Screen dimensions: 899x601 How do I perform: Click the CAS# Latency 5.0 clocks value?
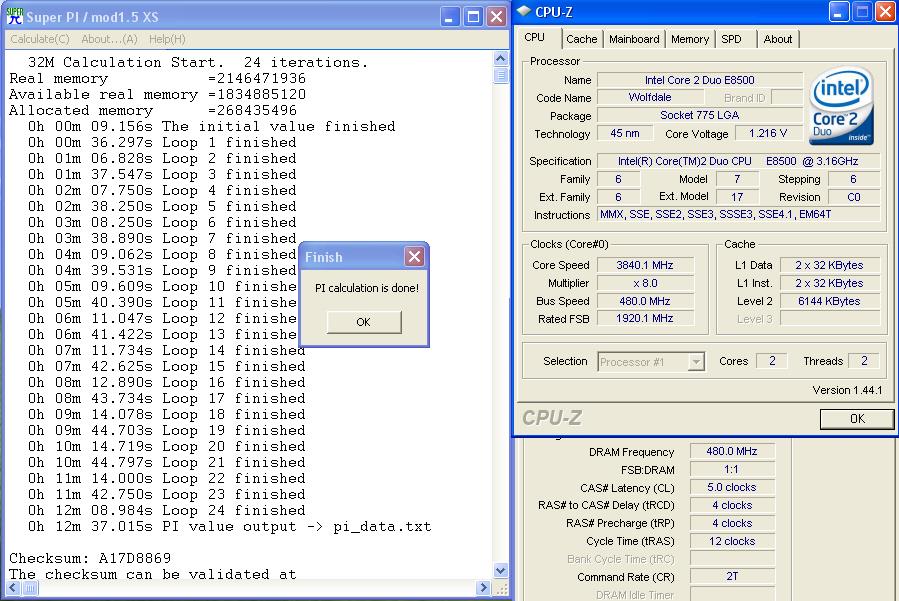[x=732, y=487]
